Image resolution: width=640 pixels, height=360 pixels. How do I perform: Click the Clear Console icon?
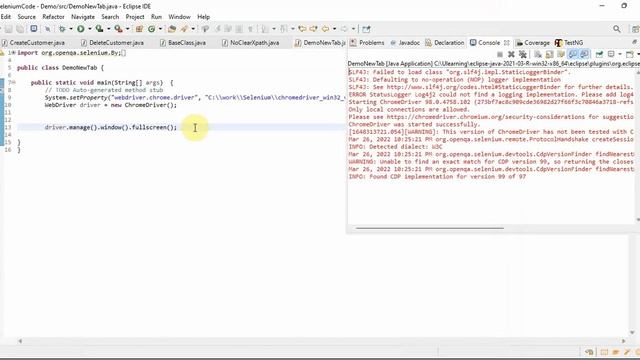point(538,54)
